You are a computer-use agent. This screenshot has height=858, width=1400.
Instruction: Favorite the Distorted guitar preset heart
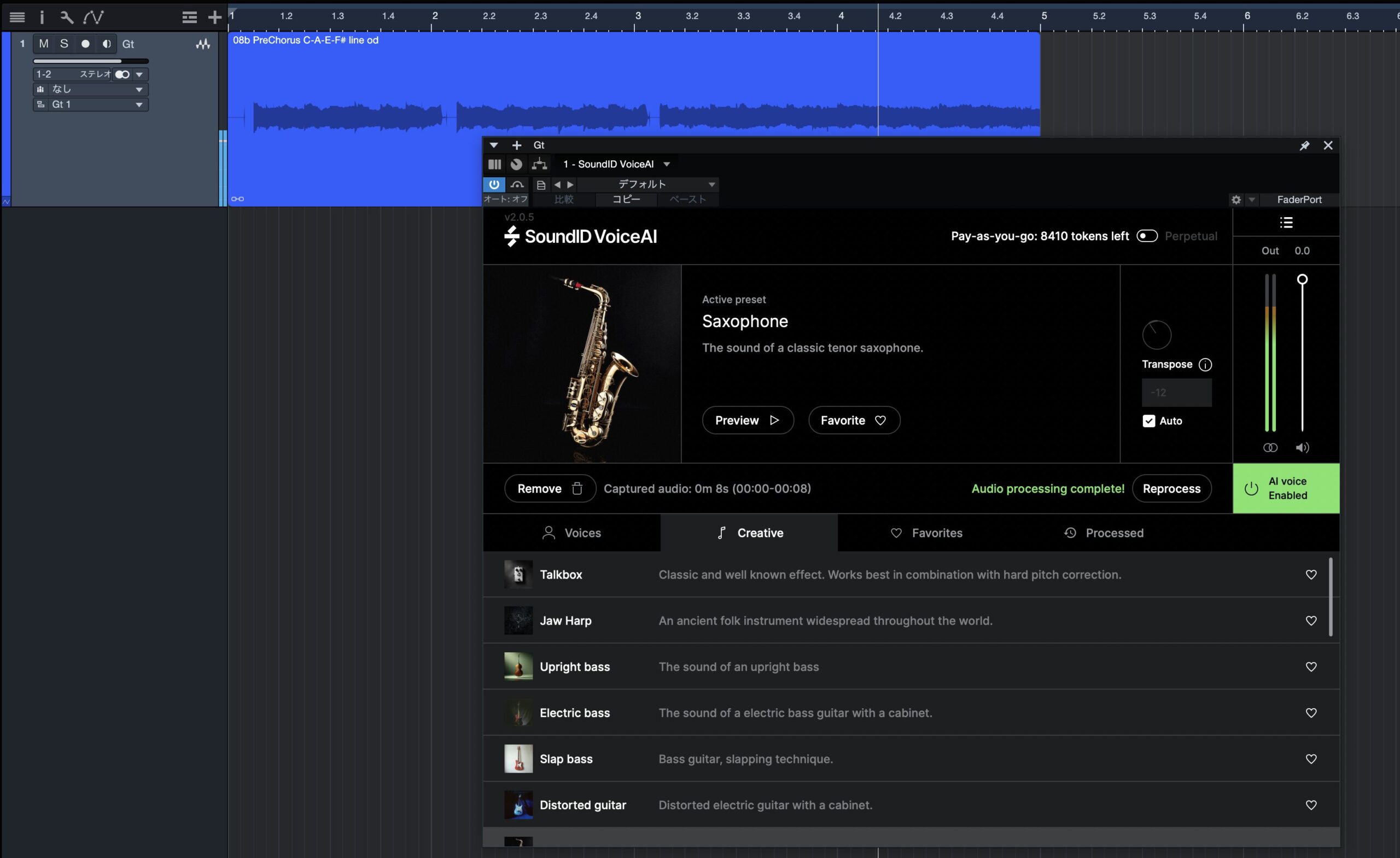coord(1311,804)
